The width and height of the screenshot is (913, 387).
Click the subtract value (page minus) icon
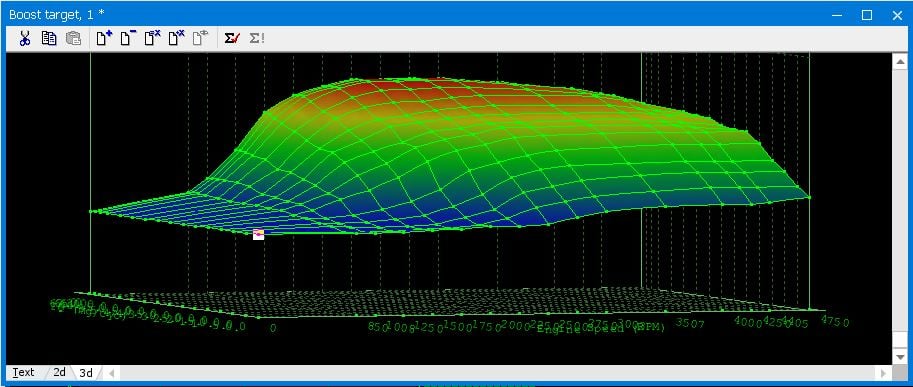tap(128, 39)
